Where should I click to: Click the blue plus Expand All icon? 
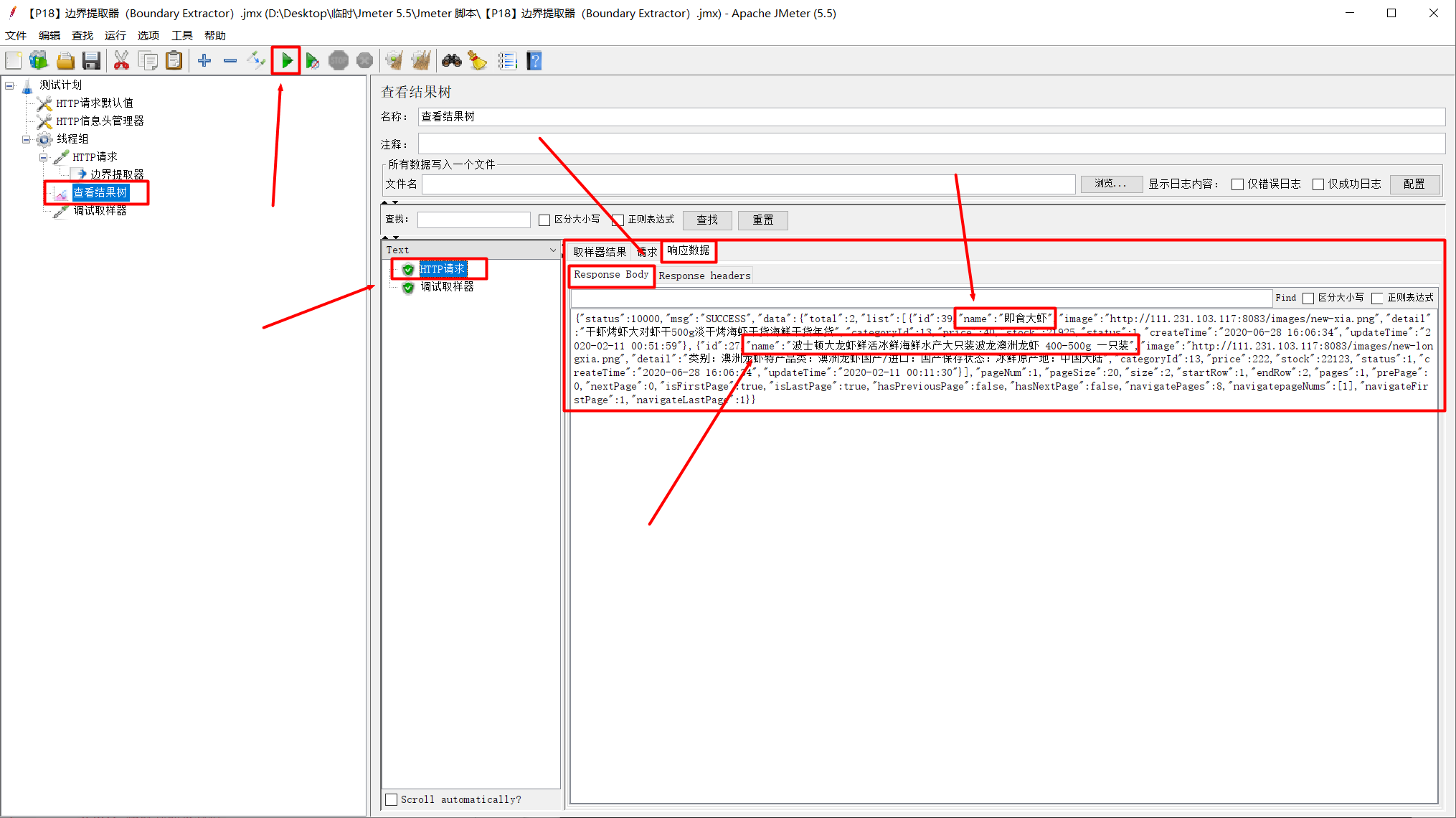pos(204,61)
